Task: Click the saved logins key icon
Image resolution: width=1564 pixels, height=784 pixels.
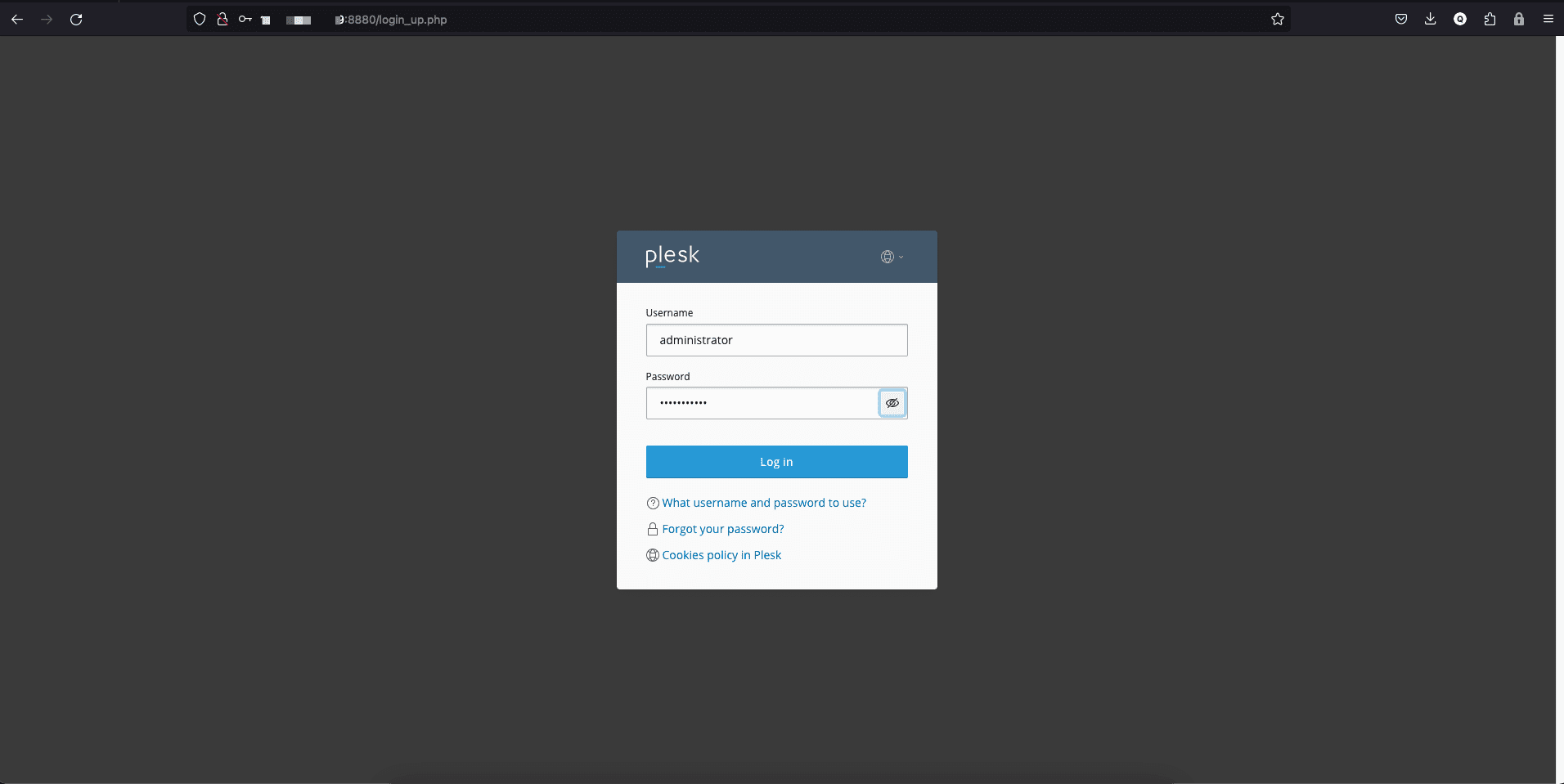Action: pyautogui.click(x=245, y=20)
